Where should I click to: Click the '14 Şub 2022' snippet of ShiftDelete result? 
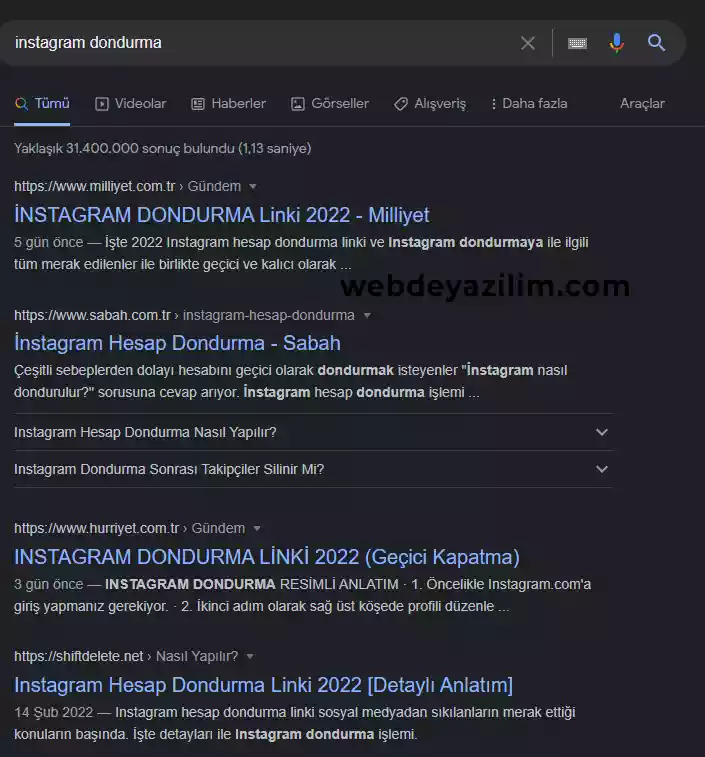click(54, 712)
